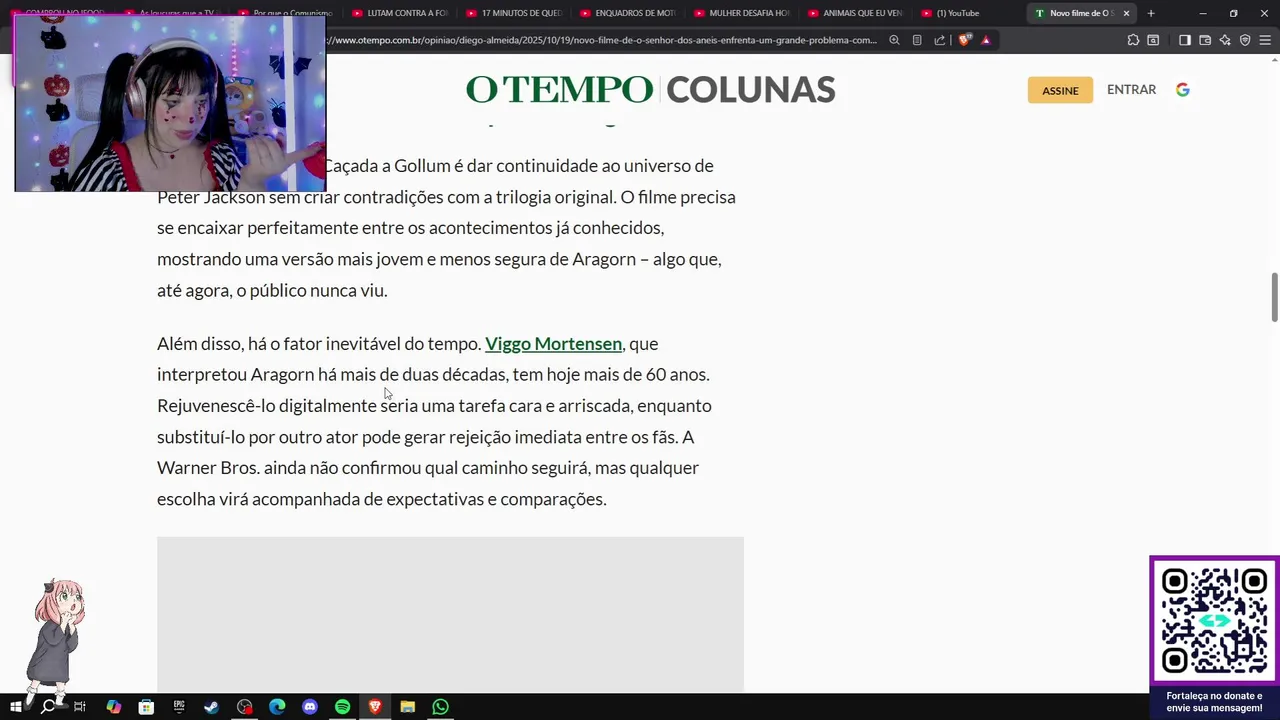Click the gray ad placeholder box
1280x720 pixels.
click(450, 614)
